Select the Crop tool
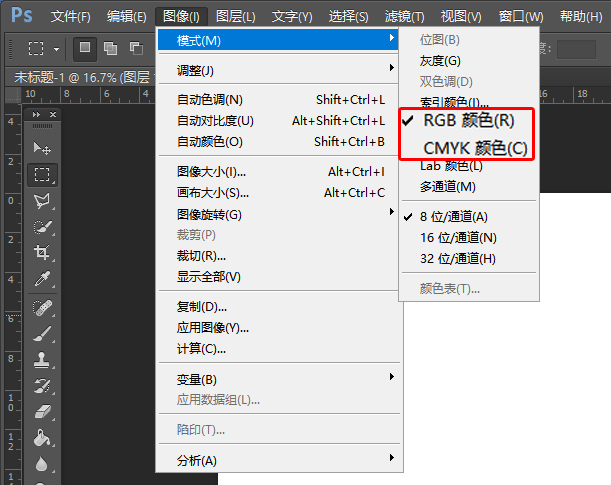This screenshot has width=611, height=485. [x=42, y=252]
